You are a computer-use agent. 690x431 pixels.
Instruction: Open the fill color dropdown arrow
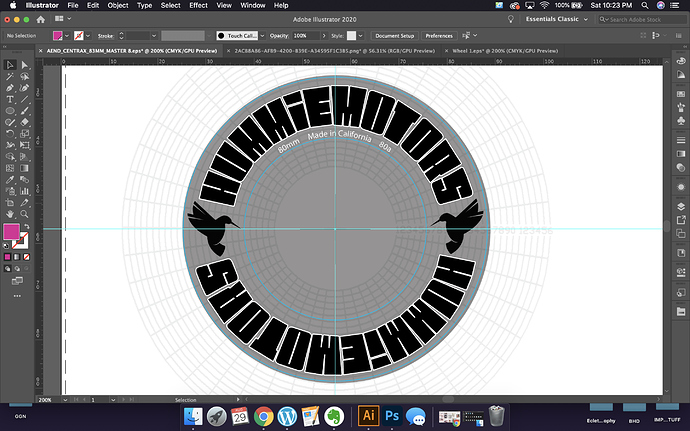[67, 36]
